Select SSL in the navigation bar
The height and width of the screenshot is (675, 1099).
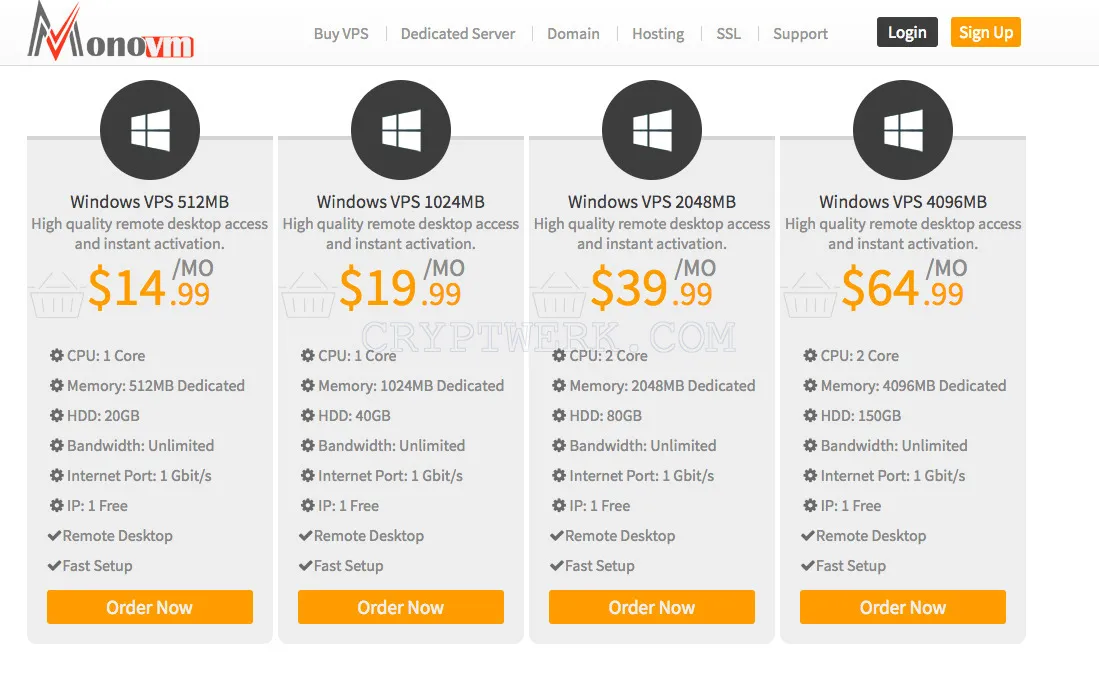click(728, 34)
